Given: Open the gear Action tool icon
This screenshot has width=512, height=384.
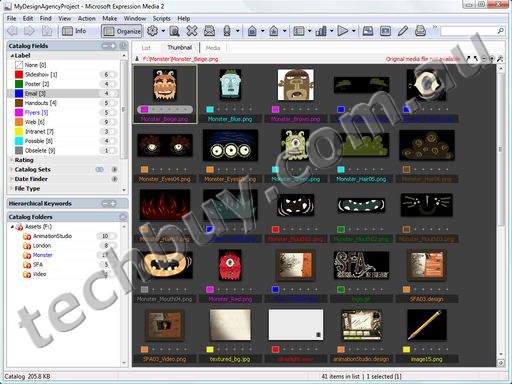Looking at the screenshot, I should 152,31.
